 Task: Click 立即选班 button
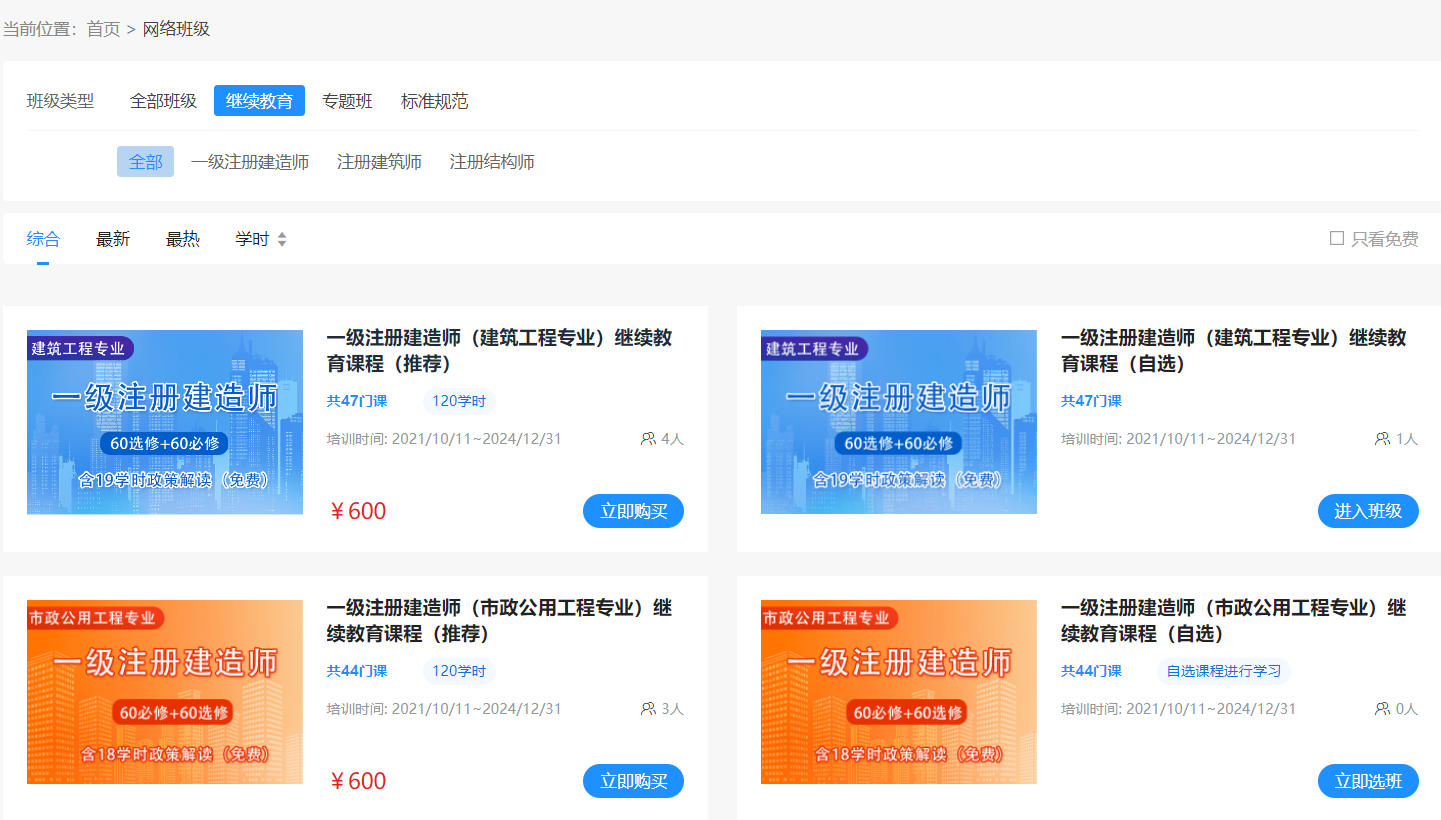click(x=1368, y=781)
